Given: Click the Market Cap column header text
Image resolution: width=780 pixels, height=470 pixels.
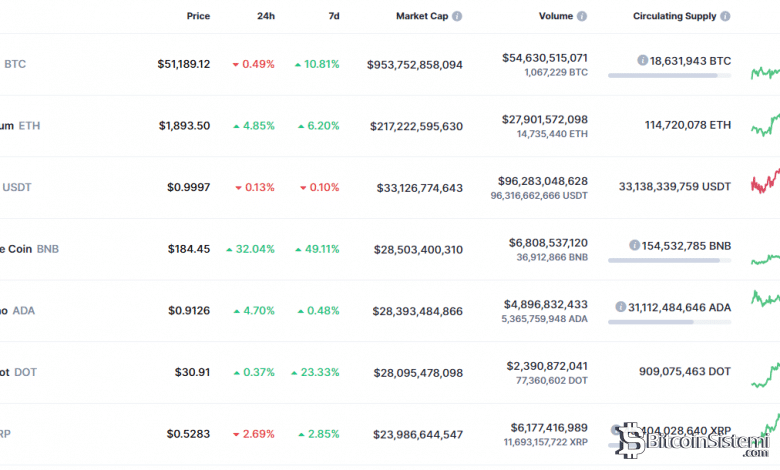Looking at the screenshot, I should point(421,17).
